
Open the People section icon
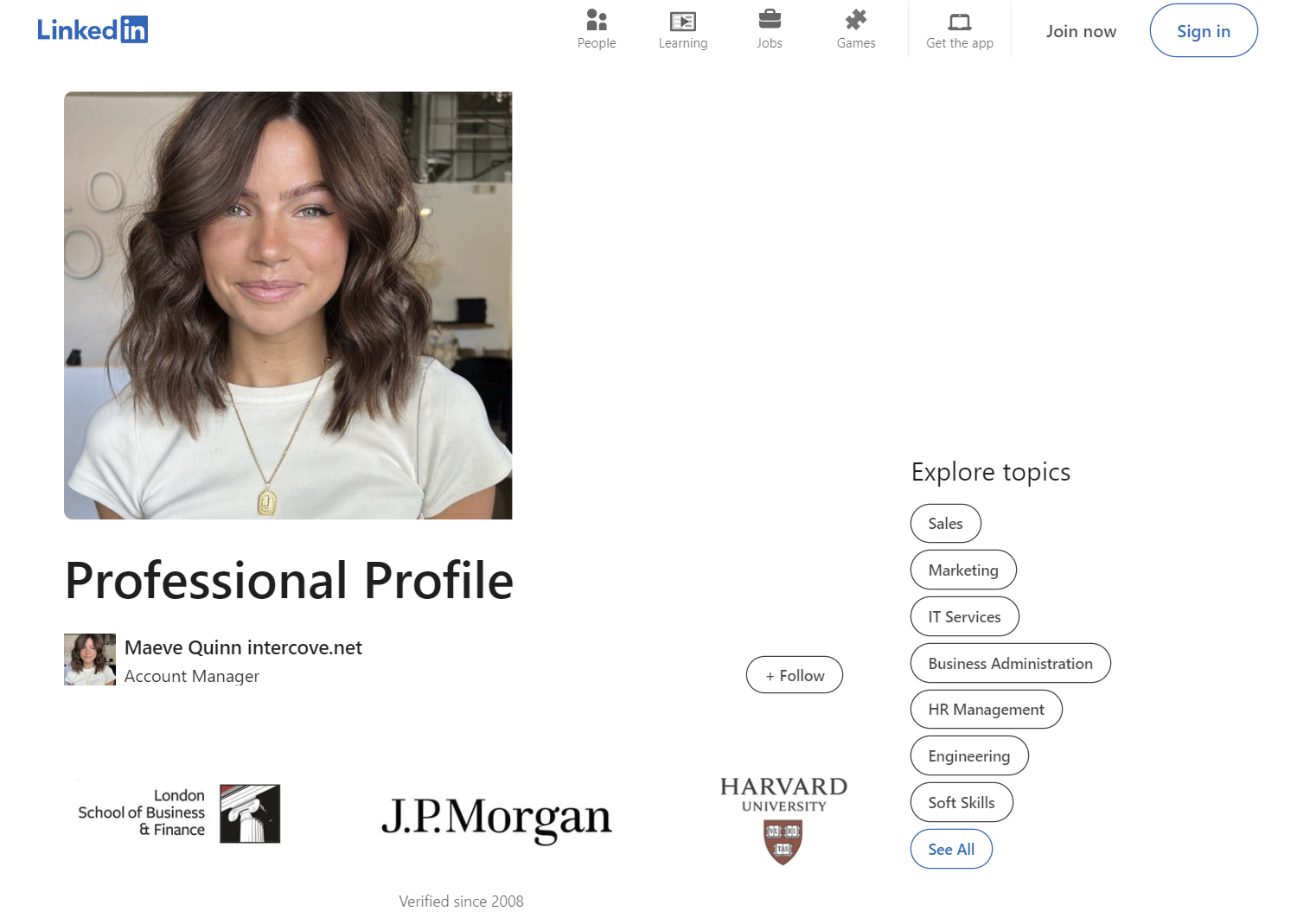coord(597,20)
